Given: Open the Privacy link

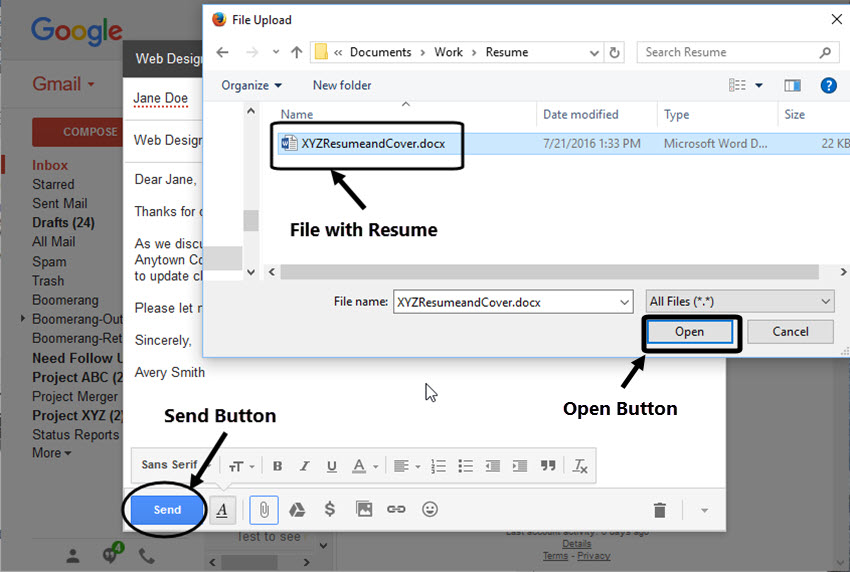Looking at the screenshot, I should 594,556.
